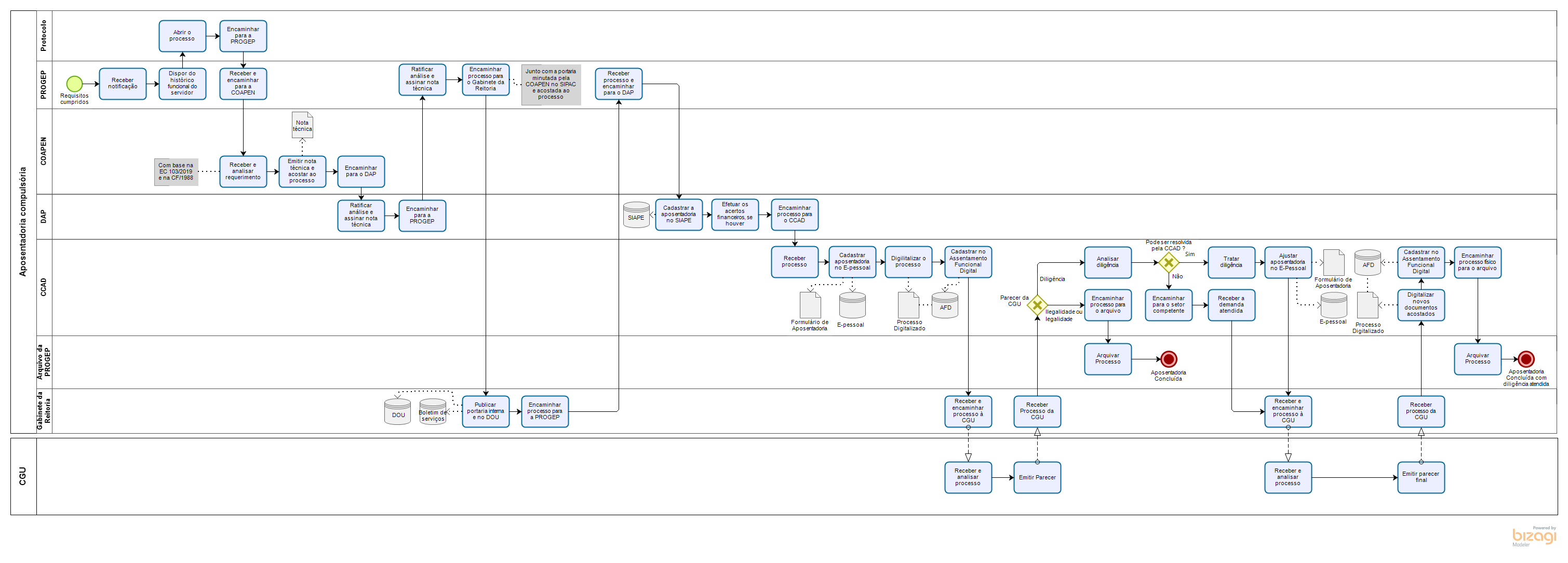Click the 'Analisar diligência' task box
The width and height of the screenshot is (1568, 563).
point(1107,262)
